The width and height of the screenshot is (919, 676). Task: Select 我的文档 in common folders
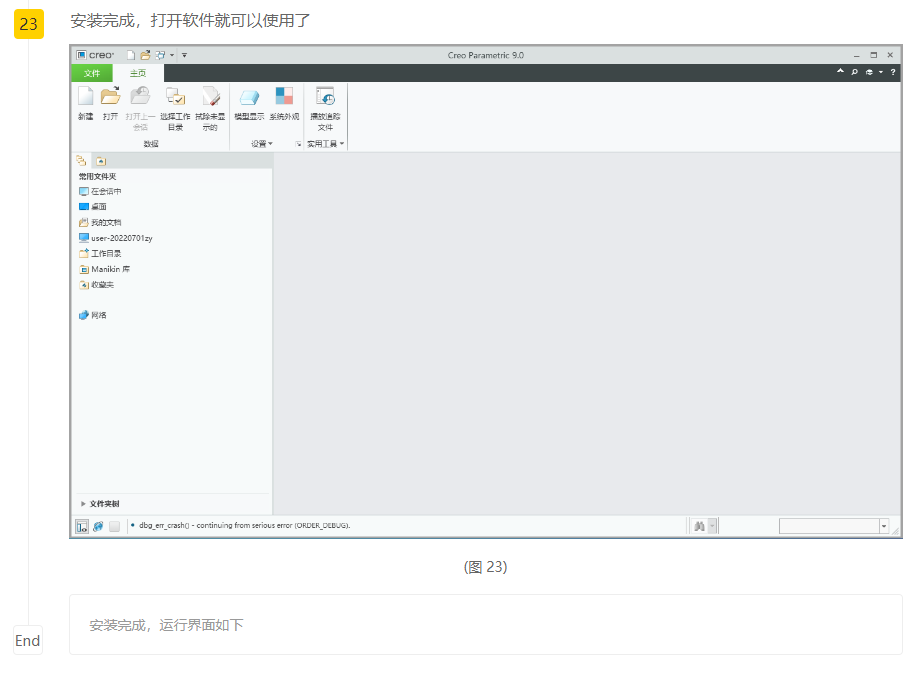(100, 222)
